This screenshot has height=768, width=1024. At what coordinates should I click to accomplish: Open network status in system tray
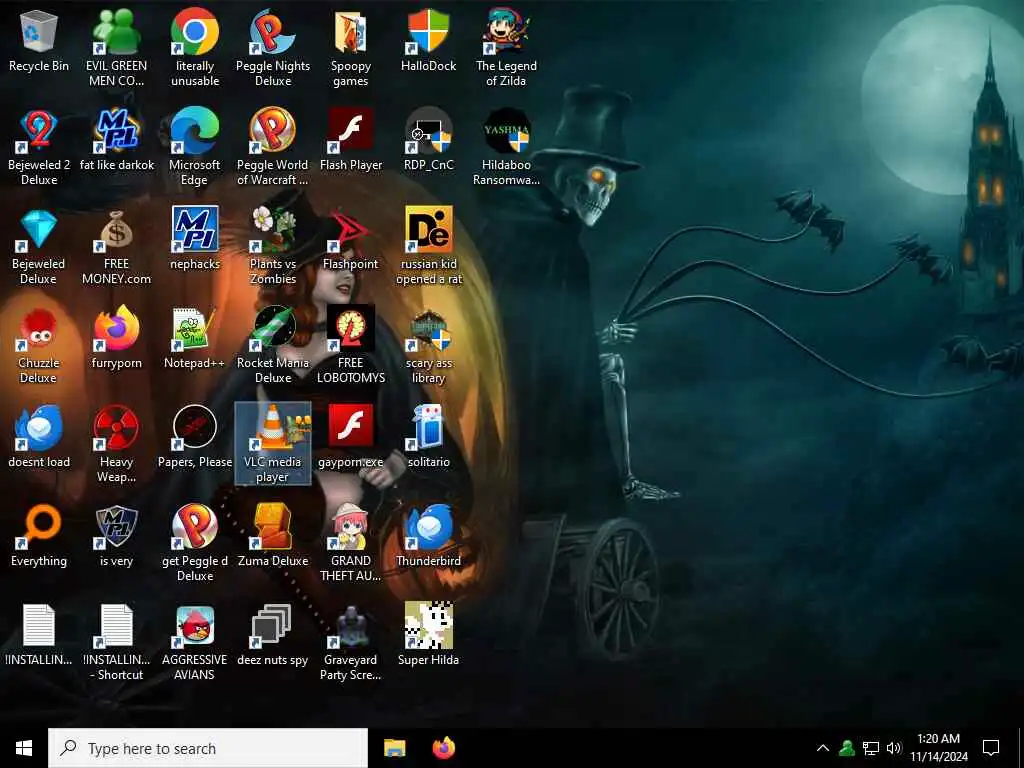pyautogui.click(x=871, y=748)
